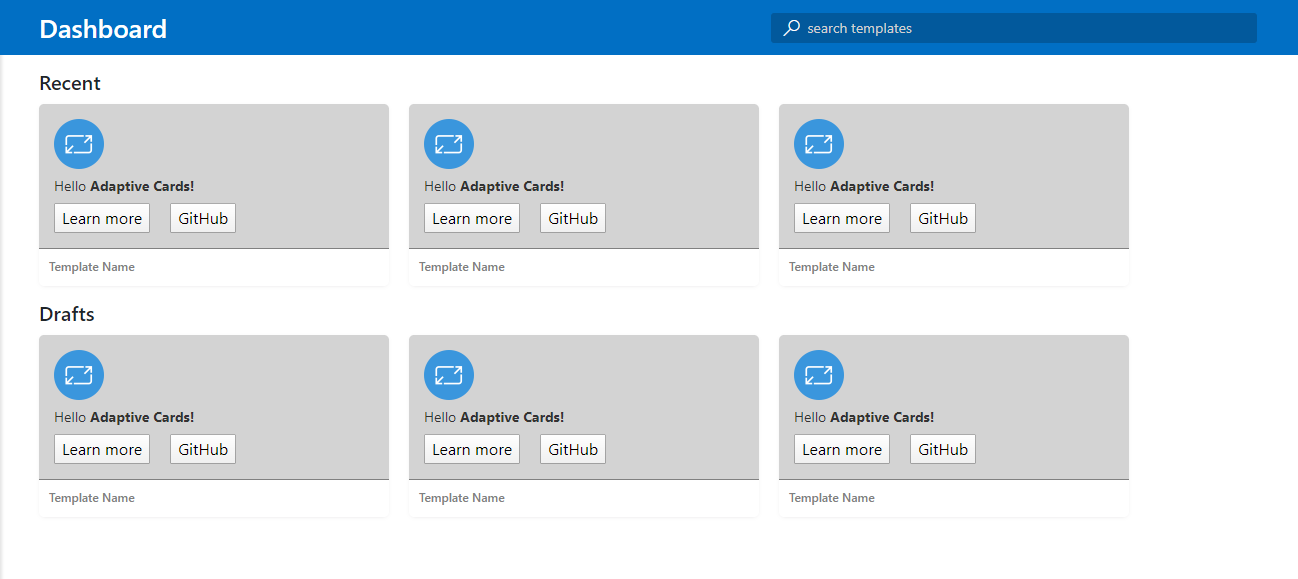This screenshot has height=579, width=1298.
Task: Select Template Name under third Recent card
Action: (x=832, y=267)
